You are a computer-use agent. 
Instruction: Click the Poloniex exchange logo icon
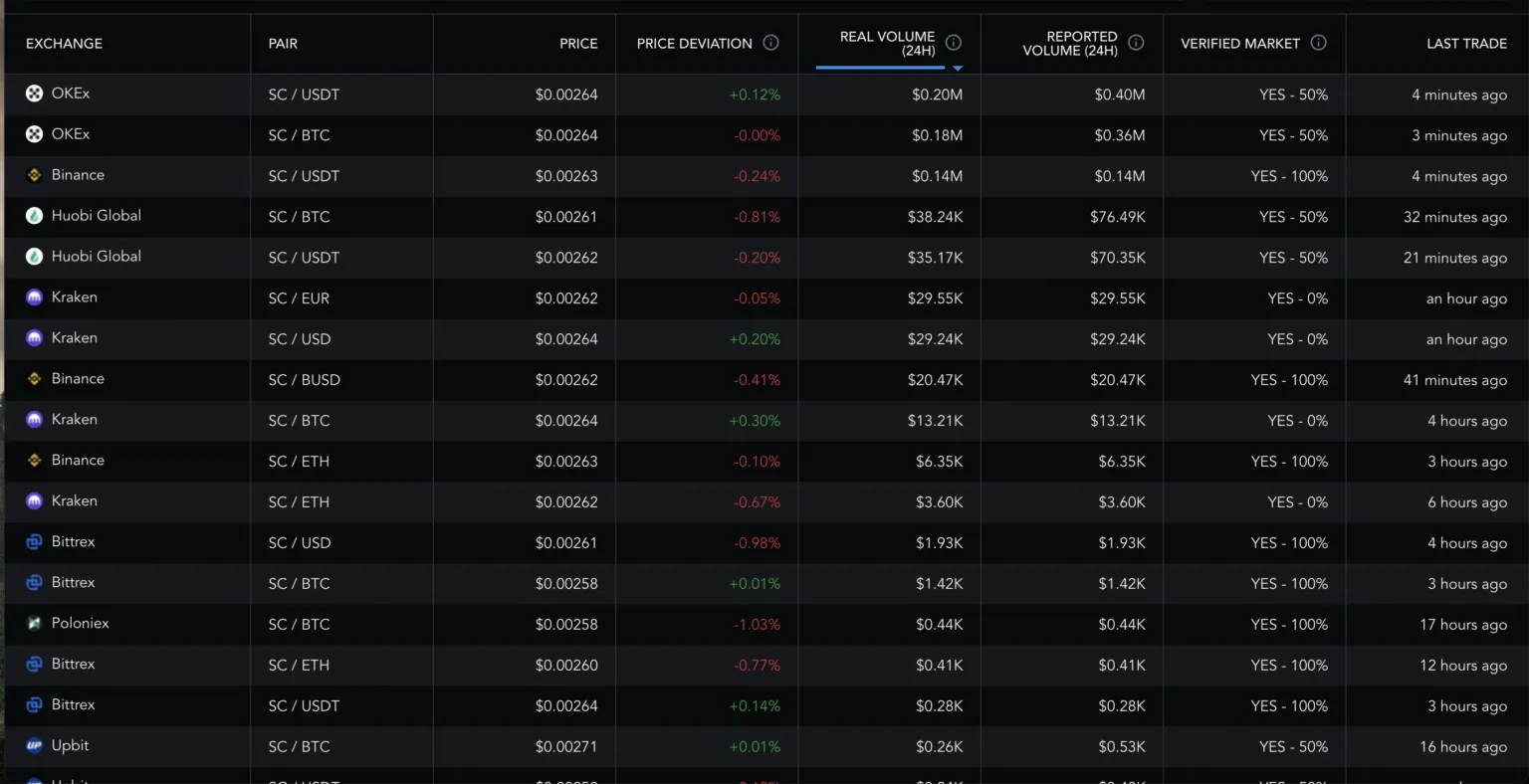point(34,623)
